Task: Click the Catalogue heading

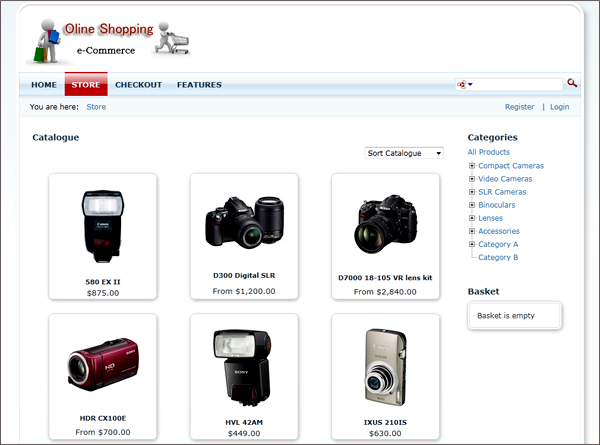Action: click(56, 137)
